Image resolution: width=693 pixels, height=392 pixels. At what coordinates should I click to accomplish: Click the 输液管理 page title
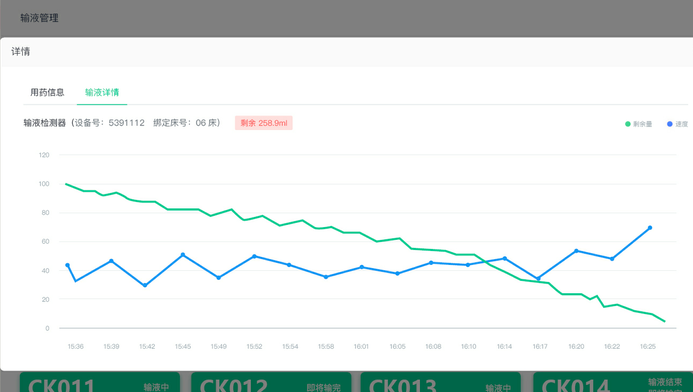[x=39, y=18]
